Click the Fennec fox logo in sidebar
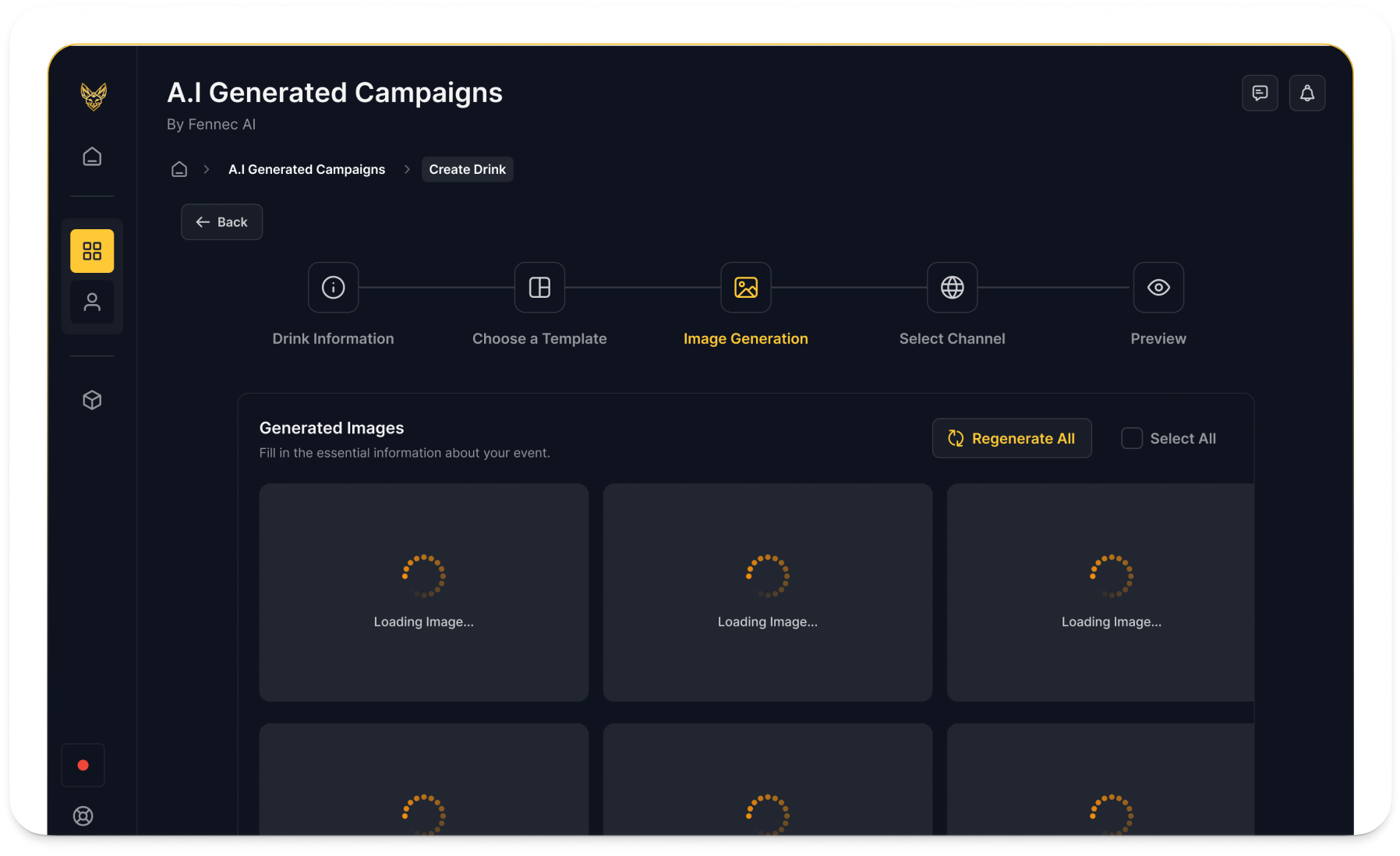The height and width of the screenshot is (856, 1400). point(94,97)
